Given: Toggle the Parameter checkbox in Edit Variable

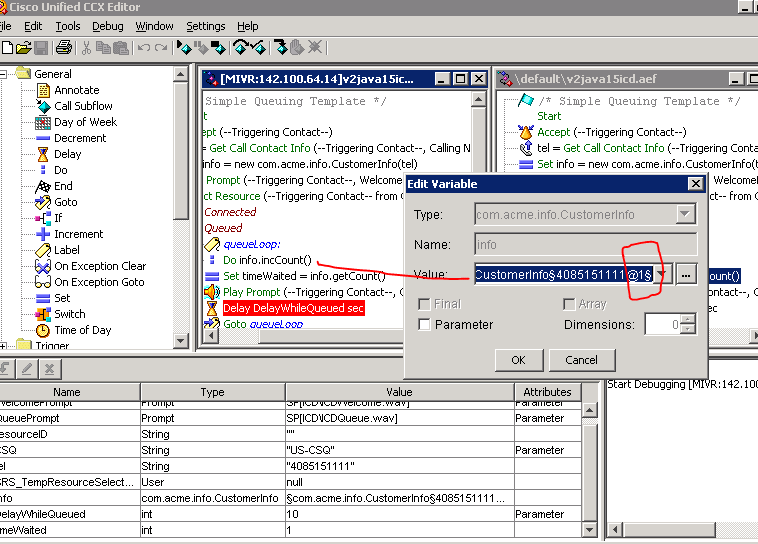Looking at the screenshot, I should 424,324.
